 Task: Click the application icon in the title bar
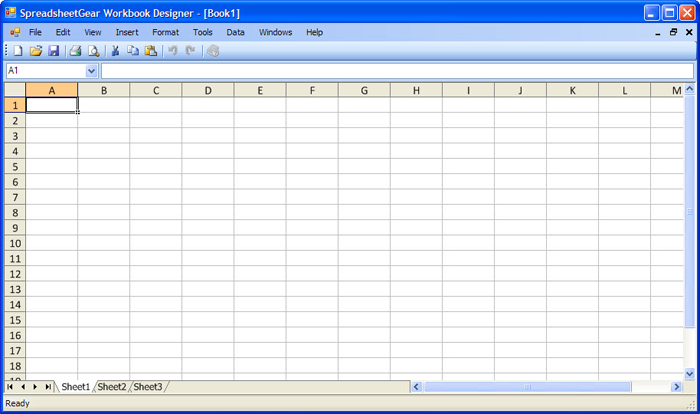(11, 13)
